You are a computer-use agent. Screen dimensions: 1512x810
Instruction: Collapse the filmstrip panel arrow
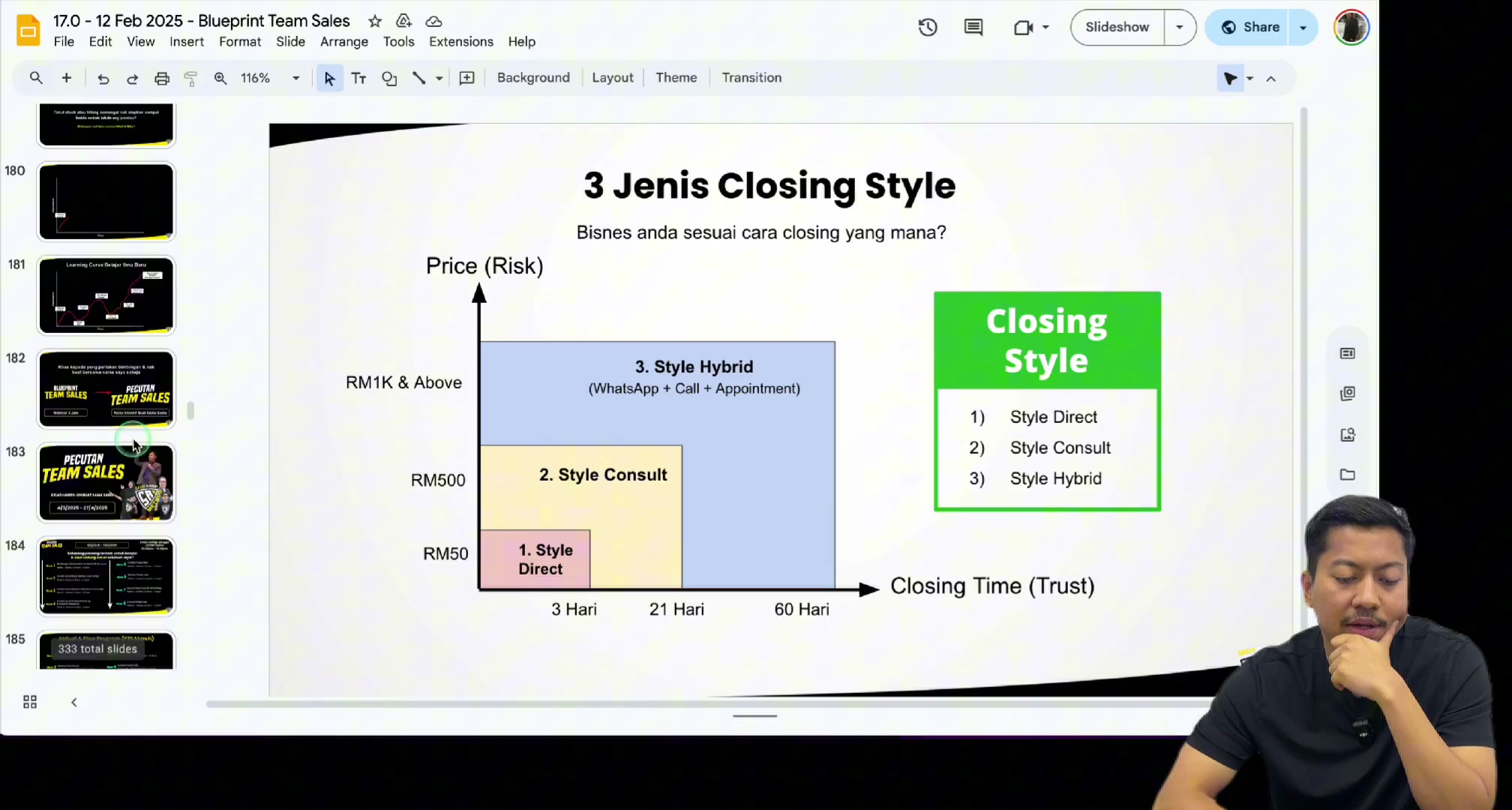73,702
